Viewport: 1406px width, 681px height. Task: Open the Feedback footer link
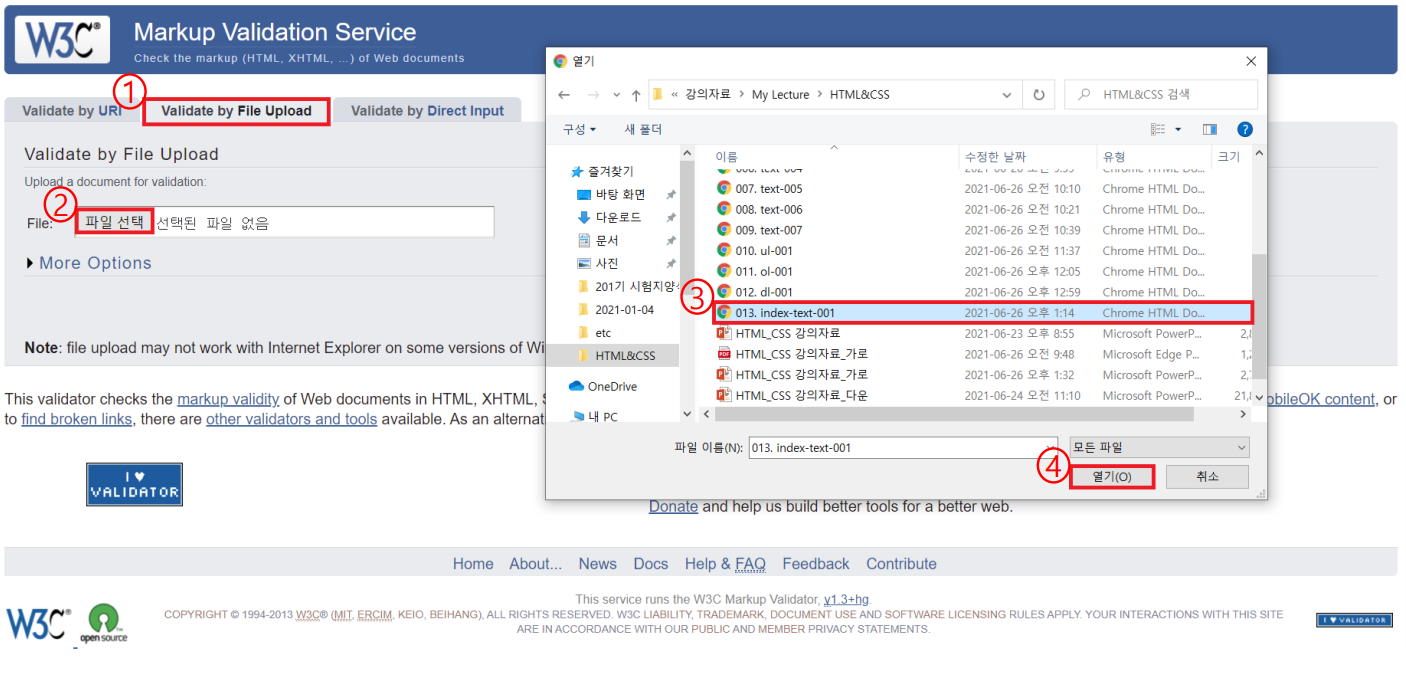point(816,564)
